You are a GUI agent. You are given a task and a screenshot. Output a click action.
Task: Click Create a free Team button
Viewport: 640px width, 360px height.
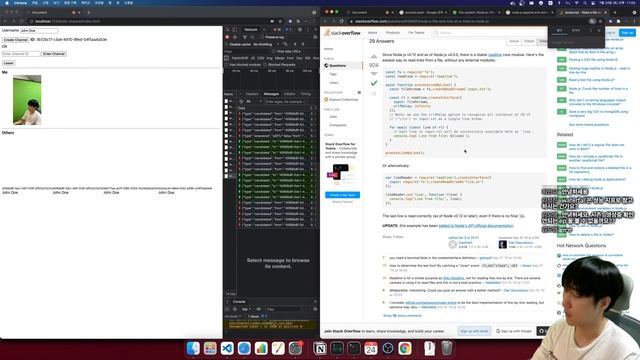(x=342, y=195)
